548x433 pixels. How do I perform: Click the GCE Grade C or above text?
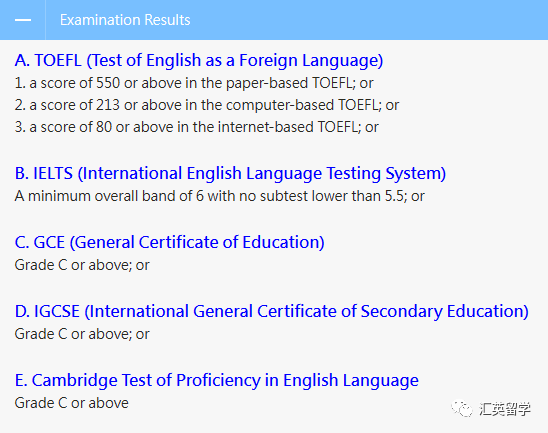[82, 265]
